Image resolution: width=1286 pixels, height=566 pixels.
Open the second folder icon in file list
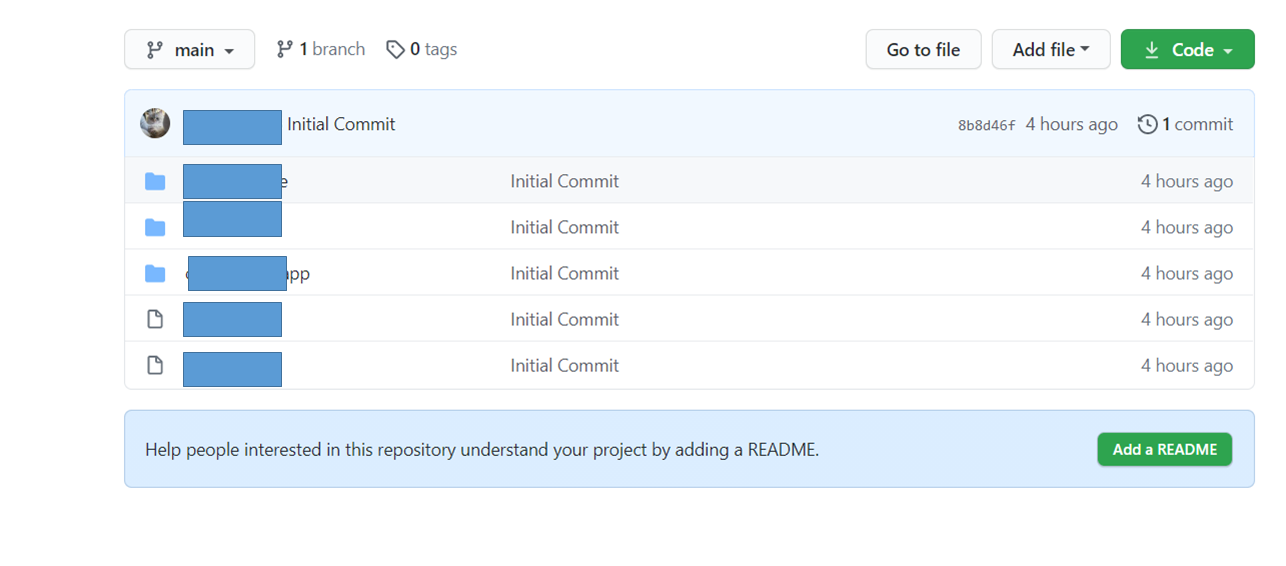155,227
